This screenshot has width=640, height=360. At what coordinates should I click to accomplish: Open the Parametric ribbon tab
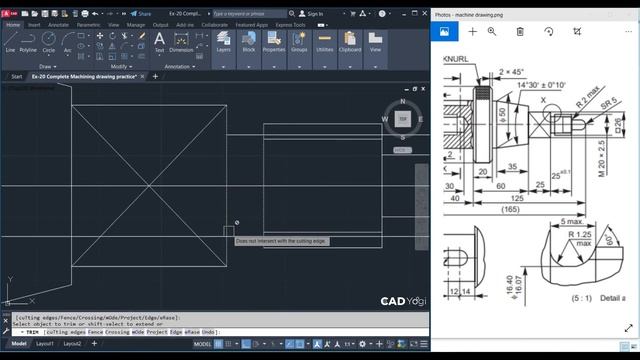point(88,25)
